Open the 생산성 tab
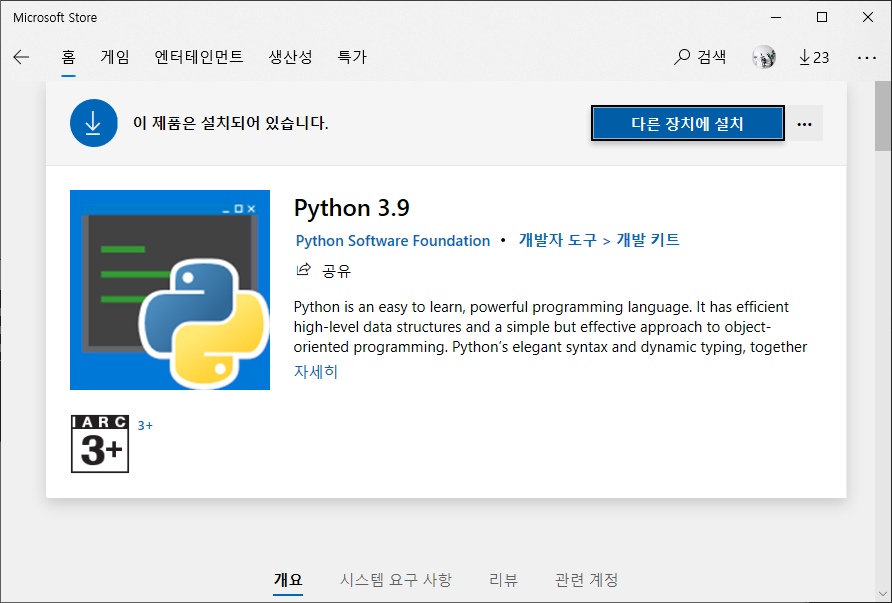Screen dimensions: 892x603 coord(290,57)
